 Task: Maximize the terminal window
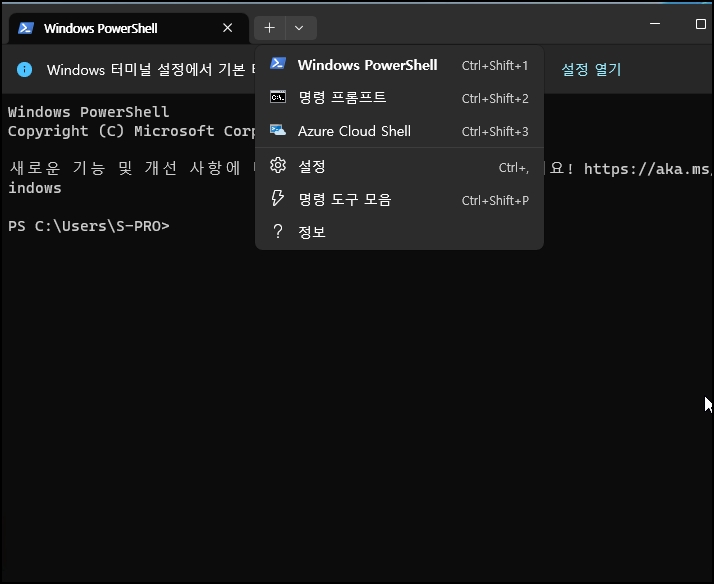[701, 24]
